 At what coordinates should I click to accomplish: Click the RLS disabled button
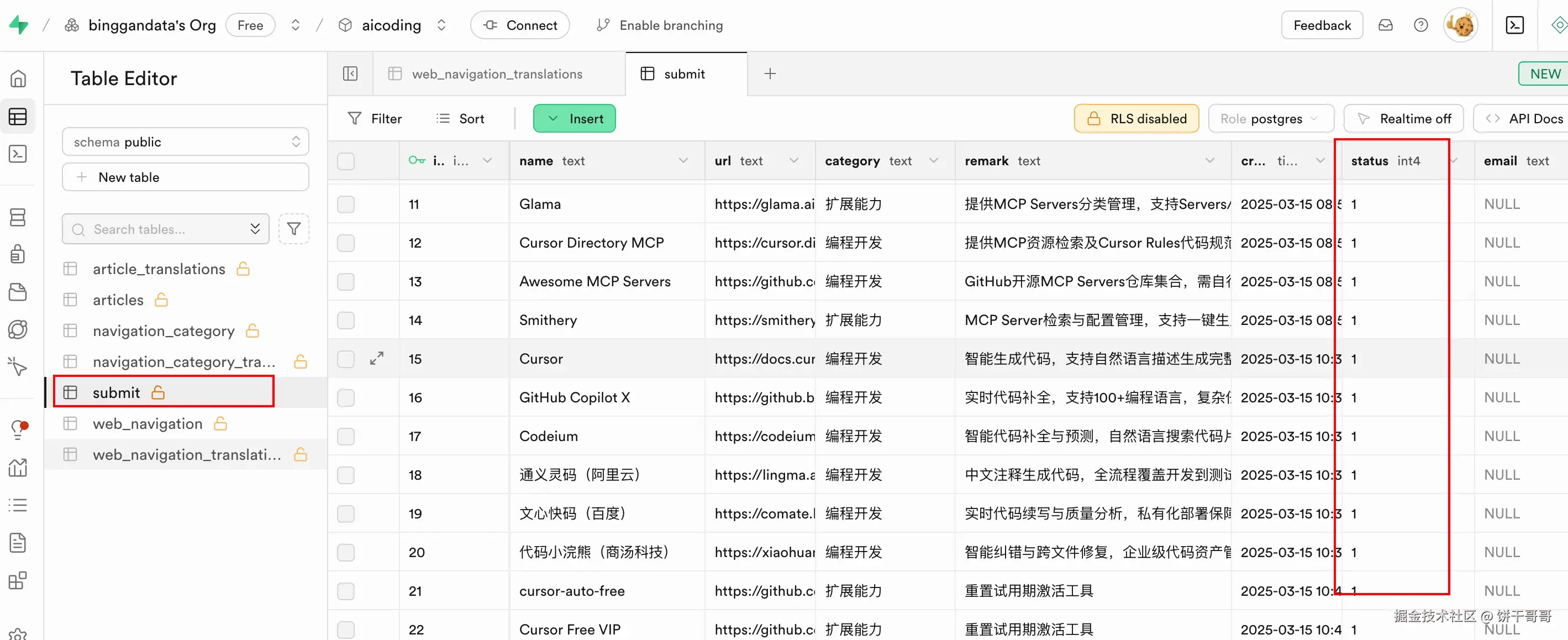1136,119
